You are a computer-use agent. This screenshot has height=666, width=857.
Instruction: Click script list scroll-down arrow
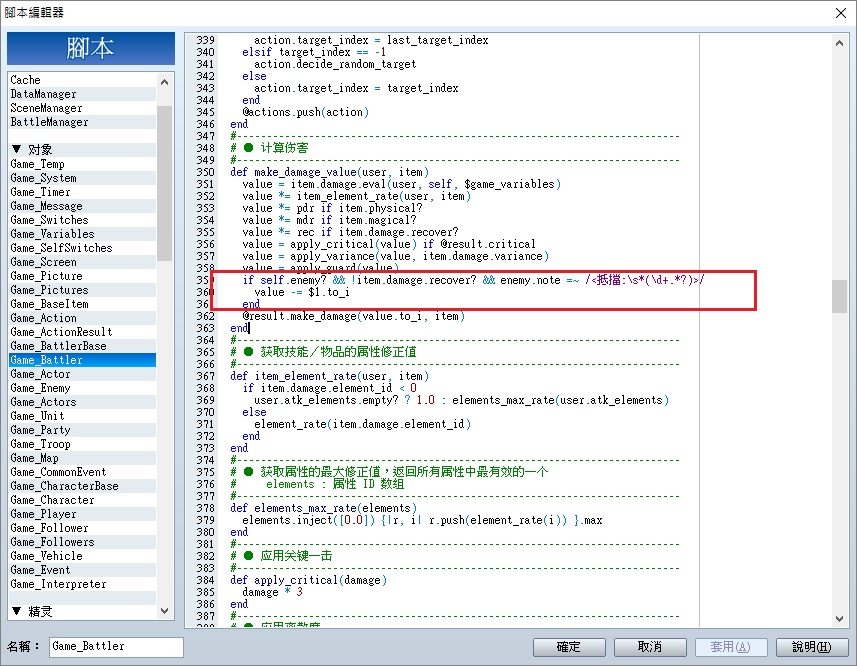click(x=165, y=611)
